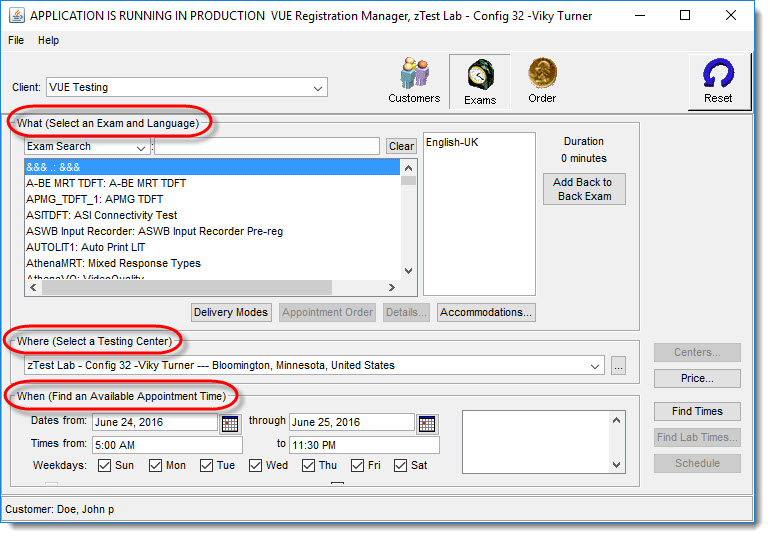The height and width of the screenshot is (538, 770).
Task: Open the File menu
Action: click(16, 40)
